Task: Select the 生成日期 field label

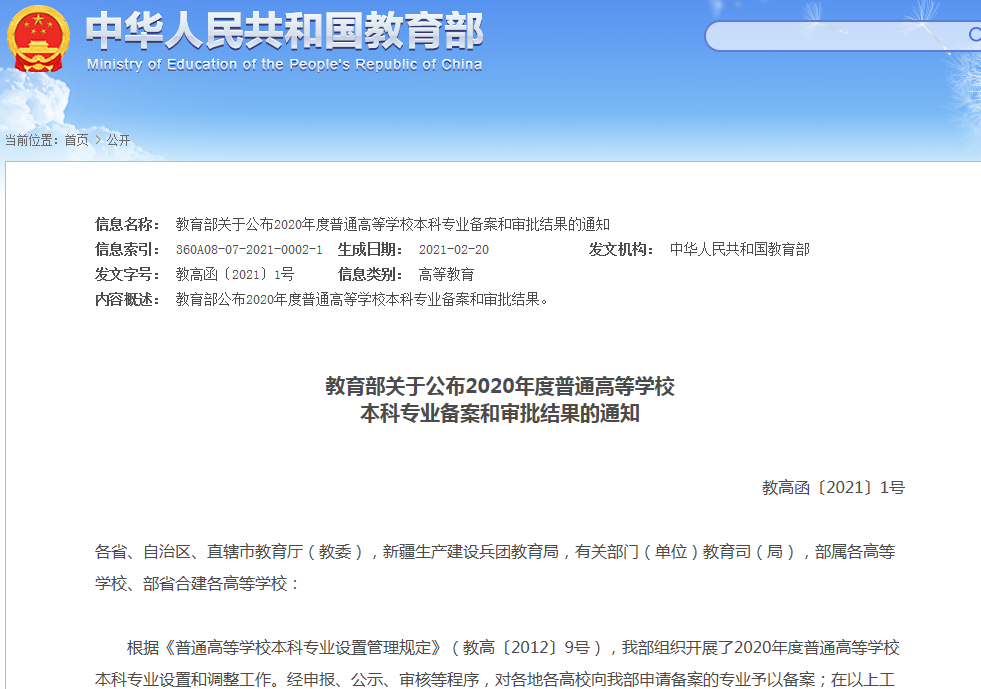Action: click(x=370, y=249)
